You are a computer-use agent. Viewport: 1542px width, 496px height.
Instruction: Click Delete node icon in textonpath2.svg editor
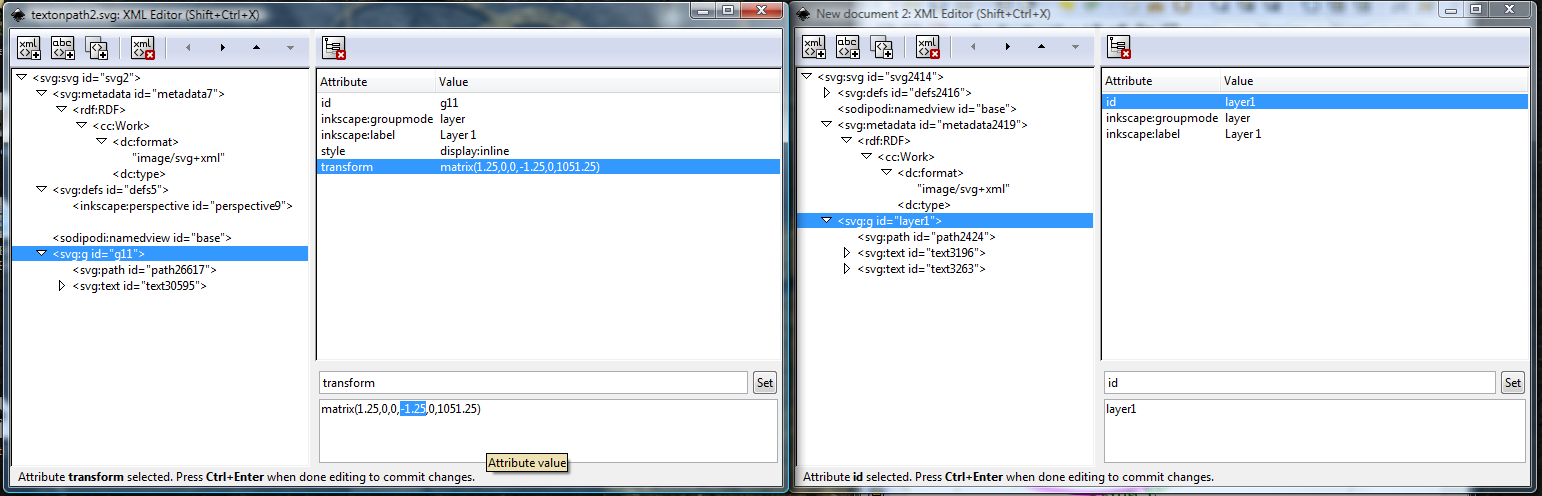point(143,47)
